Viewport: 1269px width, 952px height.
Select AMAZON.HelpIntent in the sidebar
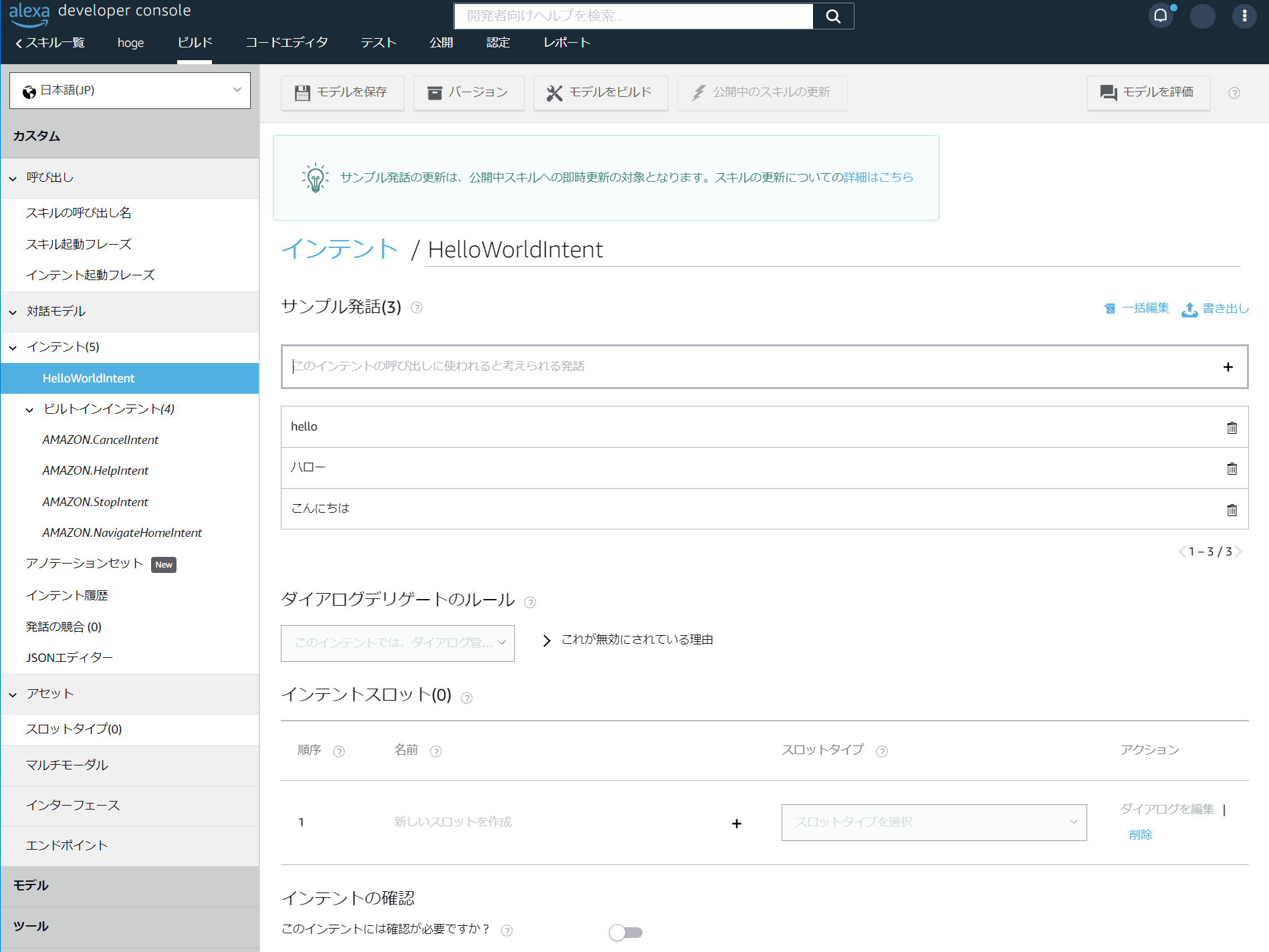(96, 471)
